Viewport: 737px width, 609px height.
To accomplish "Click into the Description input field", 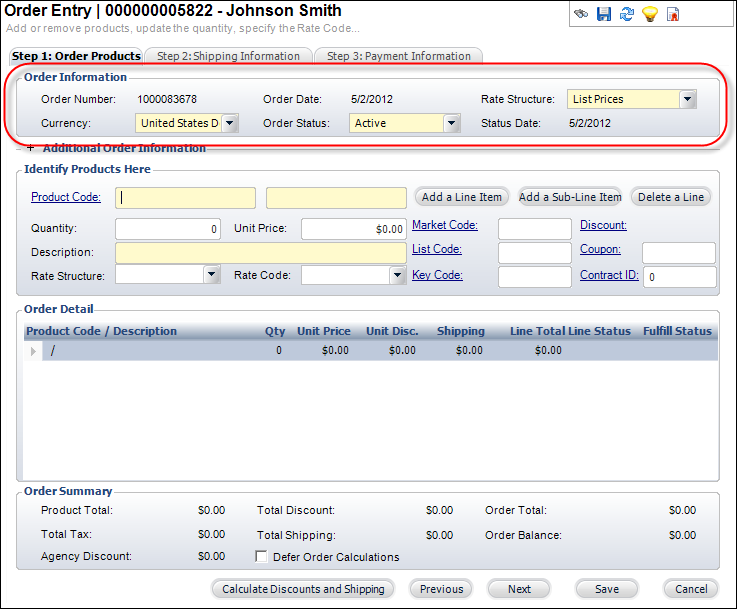I will pyautogui.click(x=260, y=253).
